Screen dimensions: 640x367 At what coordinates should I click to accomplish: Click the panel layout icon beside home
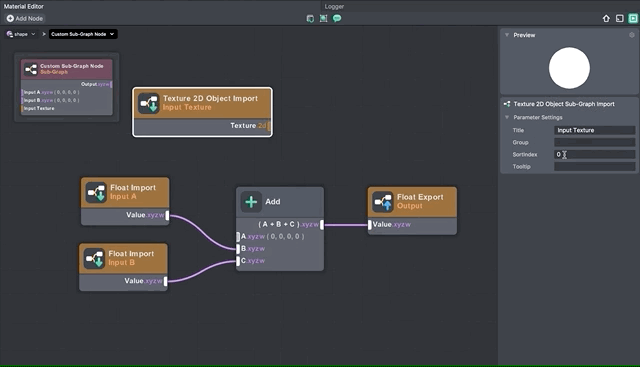point(620,18)
